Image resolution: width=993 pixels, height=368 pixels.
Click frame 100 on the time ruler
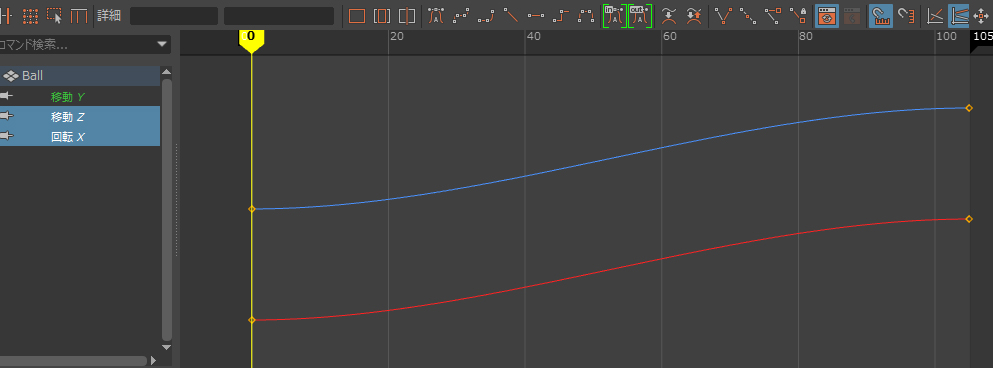(x=946, y=37)
